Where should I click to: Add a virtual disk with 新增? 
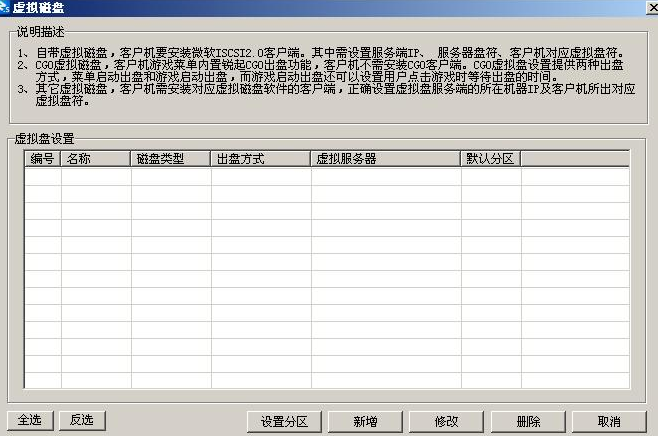(x=365, y=421)
